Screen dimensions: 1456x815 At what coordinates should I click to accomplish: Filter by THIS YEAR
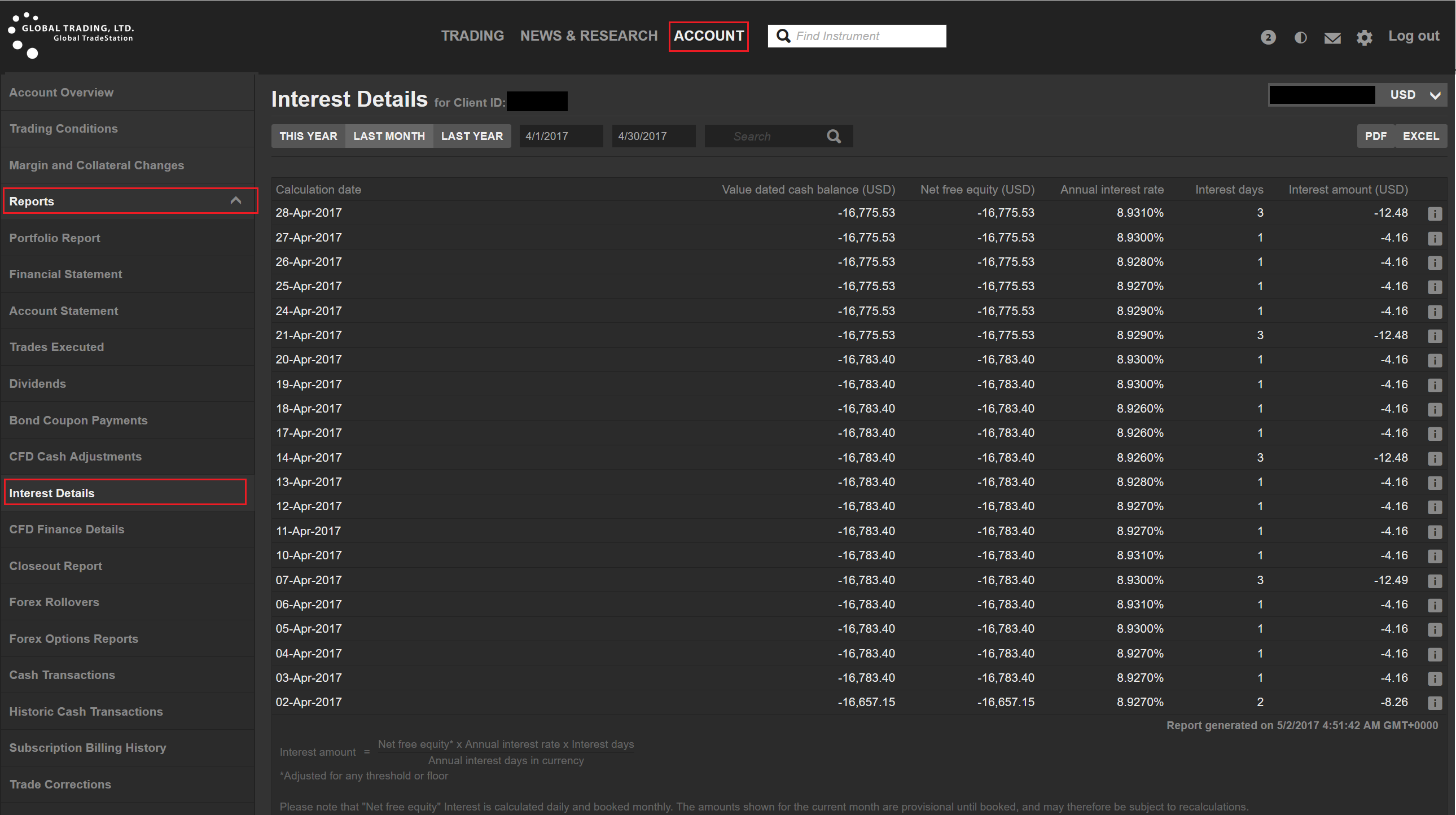pyautogui.click(x=309, y=136)
